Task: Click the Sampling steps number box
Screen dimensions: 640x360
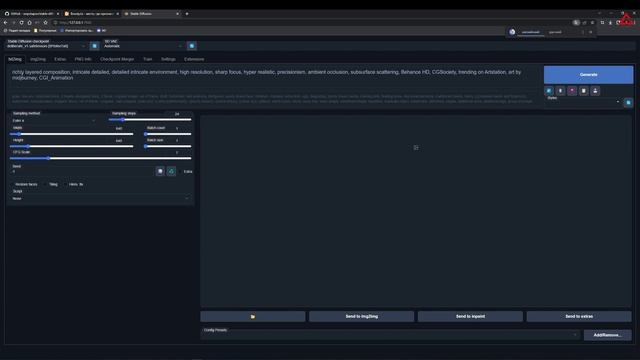Action: pos(178,114)
